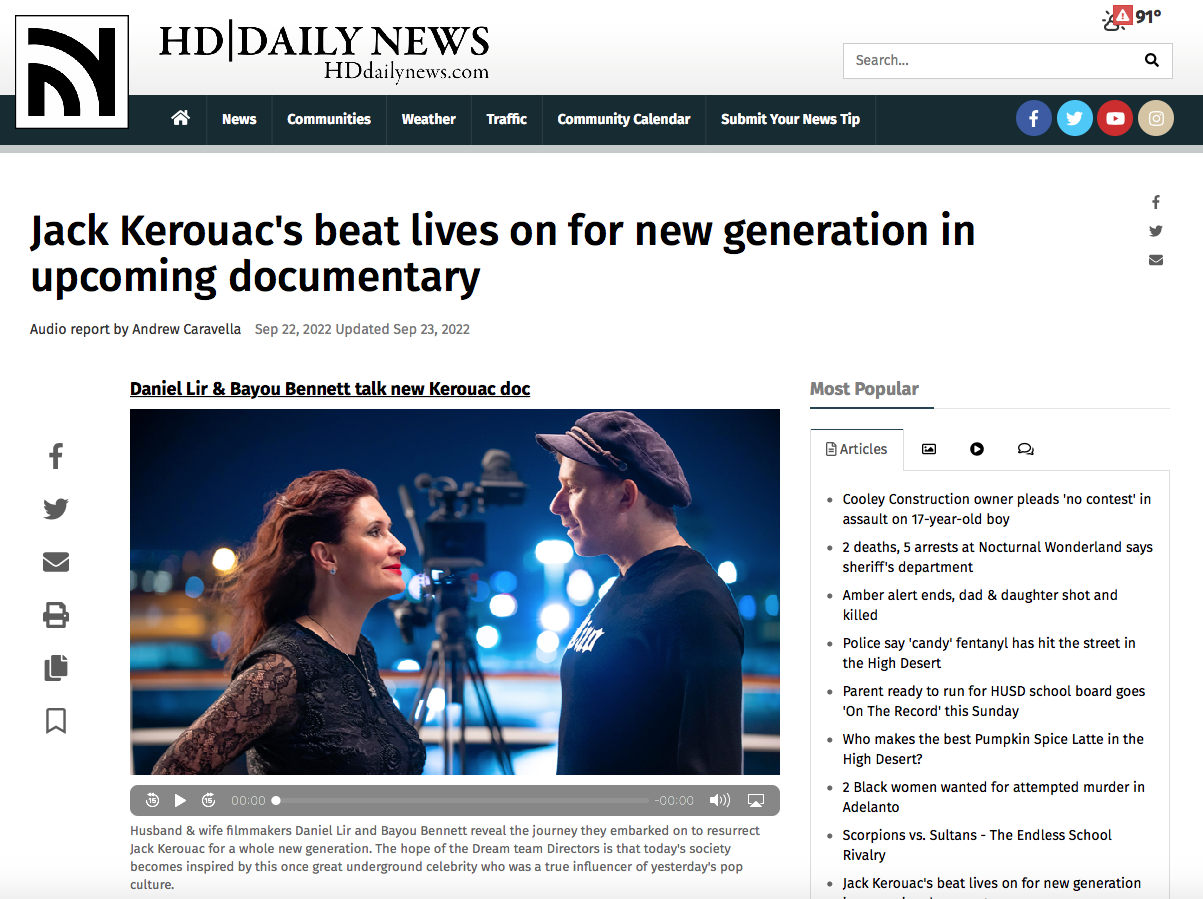Open the Community Calendar page
1203x899 pixels.
[x=624, y=119]
